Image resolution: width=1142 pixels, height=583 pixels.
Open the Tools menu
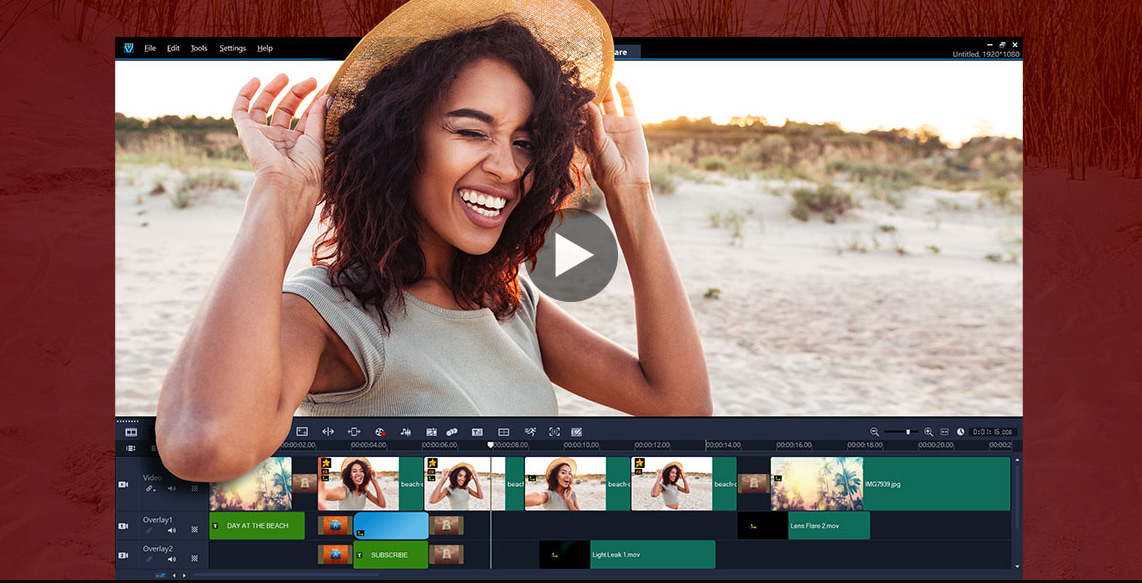[x=199, y=48]
